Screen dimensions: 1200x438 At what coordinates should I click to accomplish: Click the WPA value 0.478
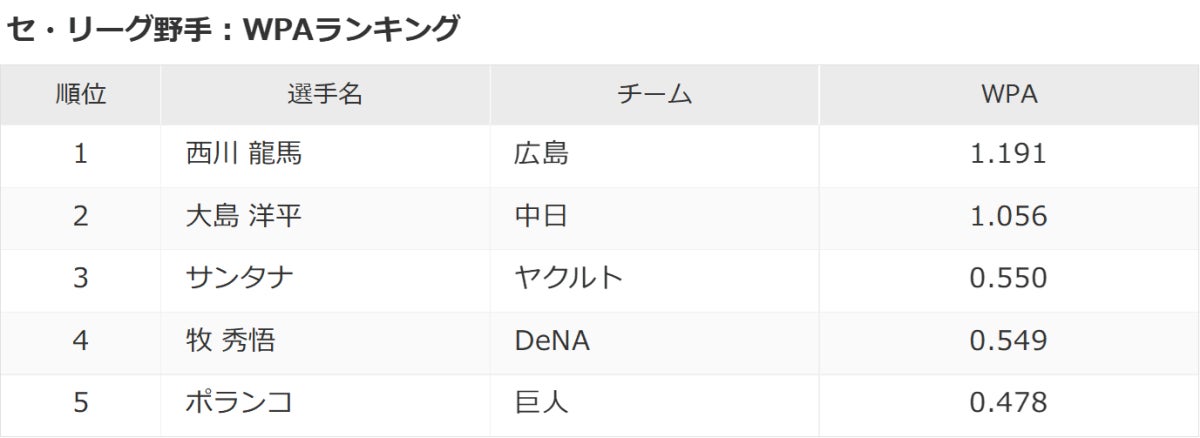tap(1008, 403)
